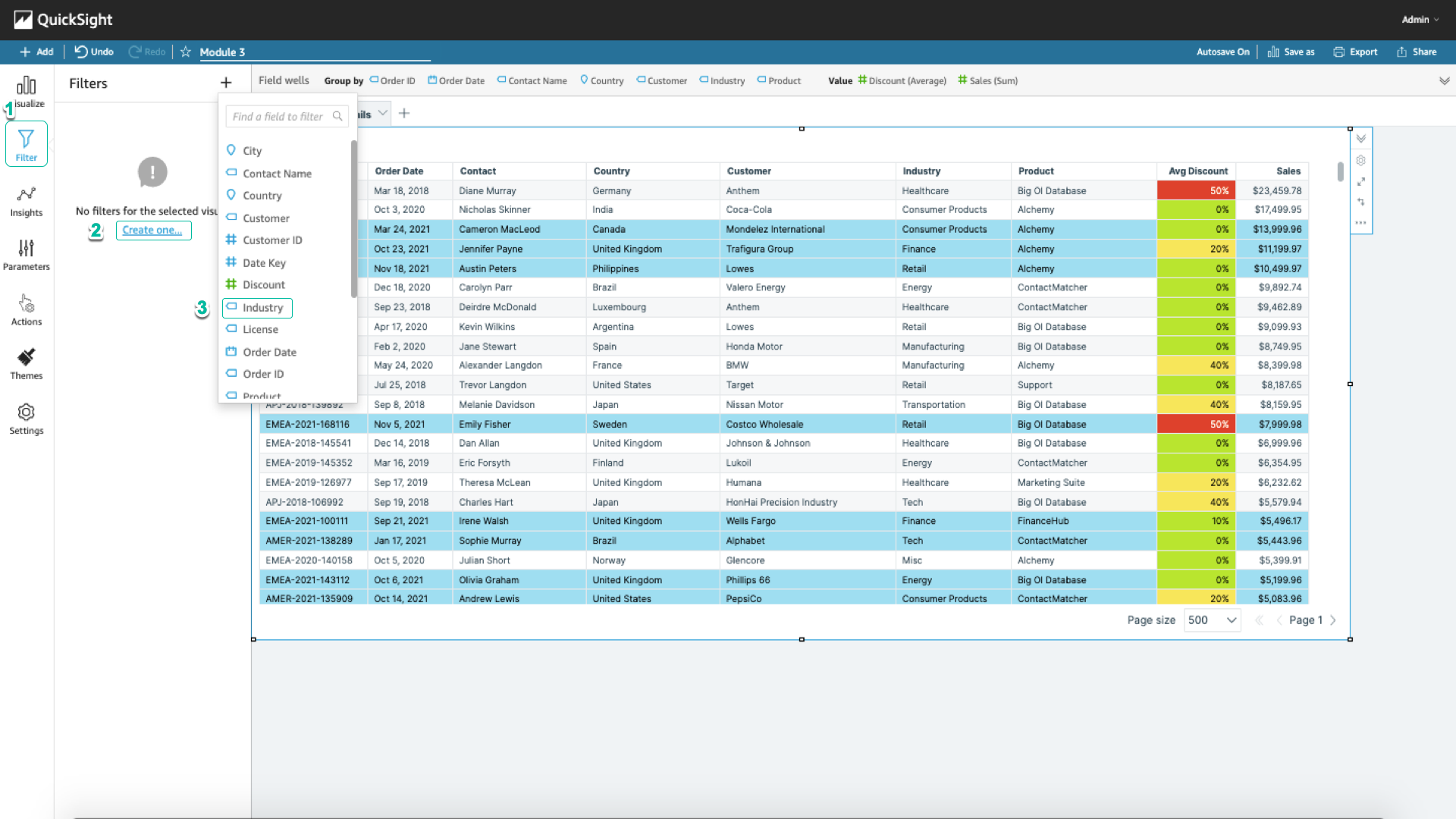Click yellow 20% cell for Jennifer Payne
This screenshot has height=819, width=1456.
click(1197, 249)
